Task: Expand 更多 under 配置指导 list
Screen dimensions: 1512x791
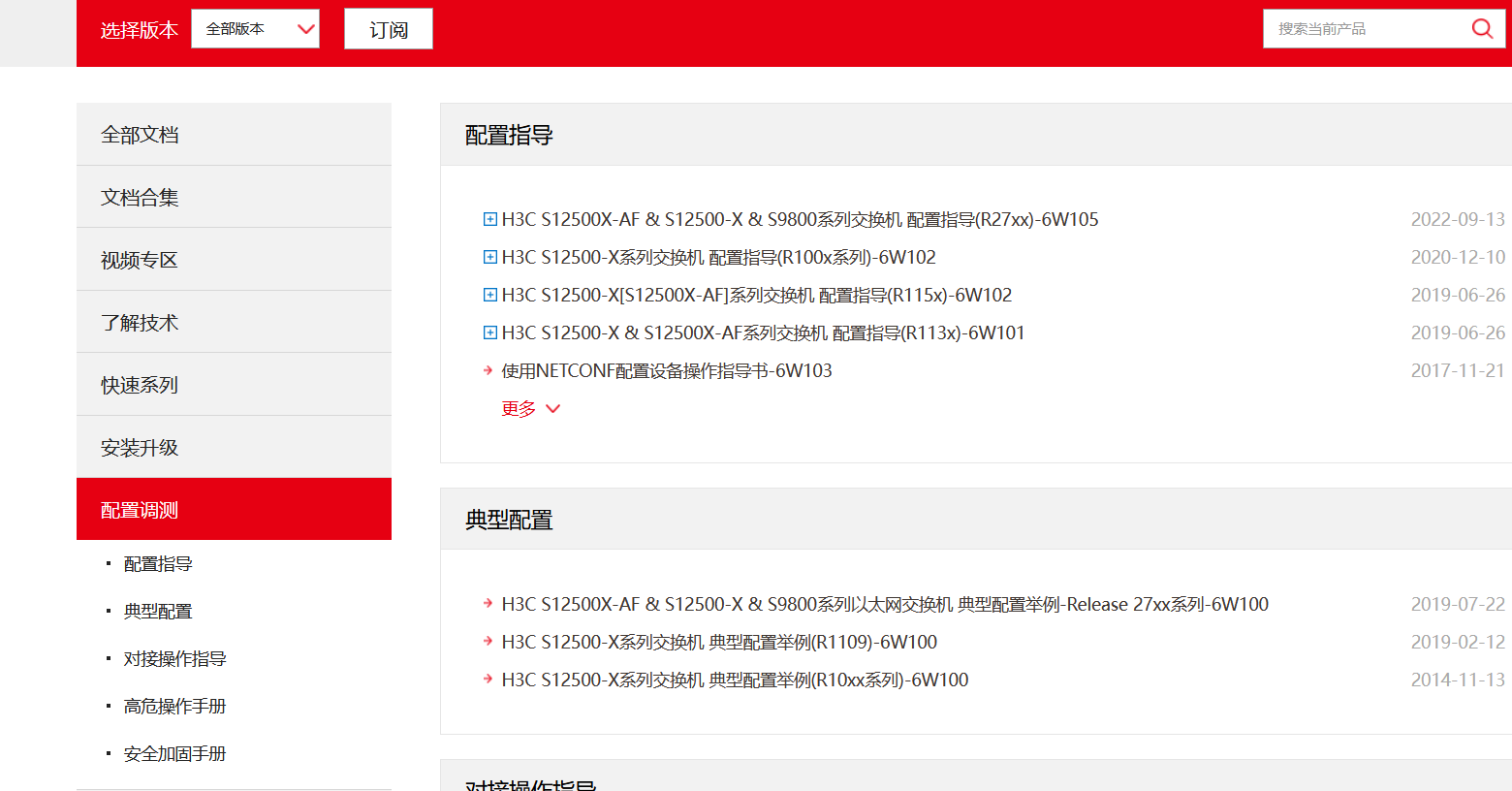Action: 530,409
